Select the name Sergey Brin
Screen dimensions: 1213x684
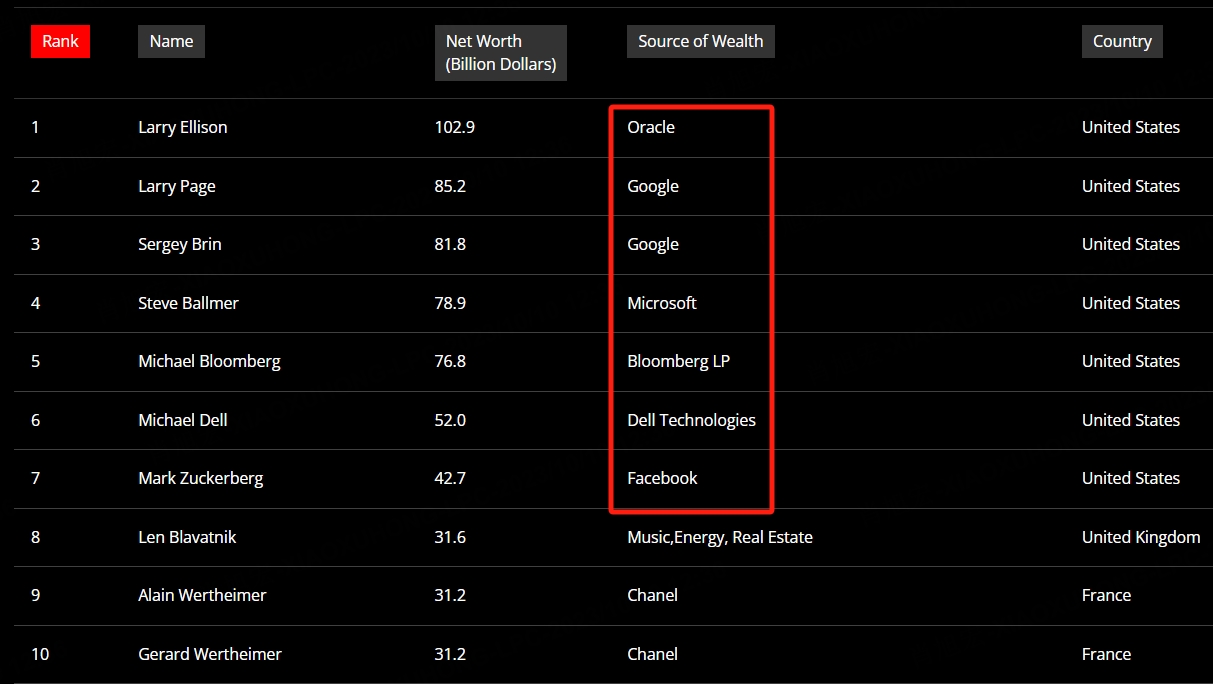coord(180,244)
